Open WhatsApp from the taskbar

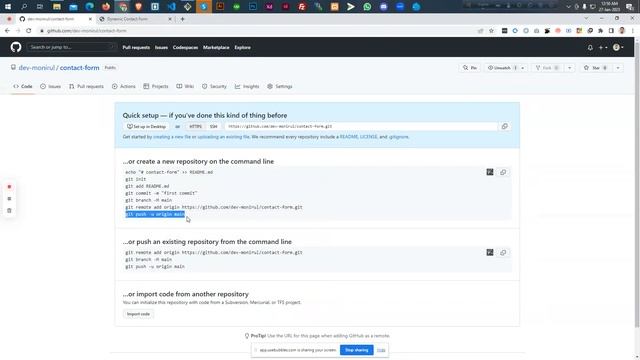pos(367,7)
